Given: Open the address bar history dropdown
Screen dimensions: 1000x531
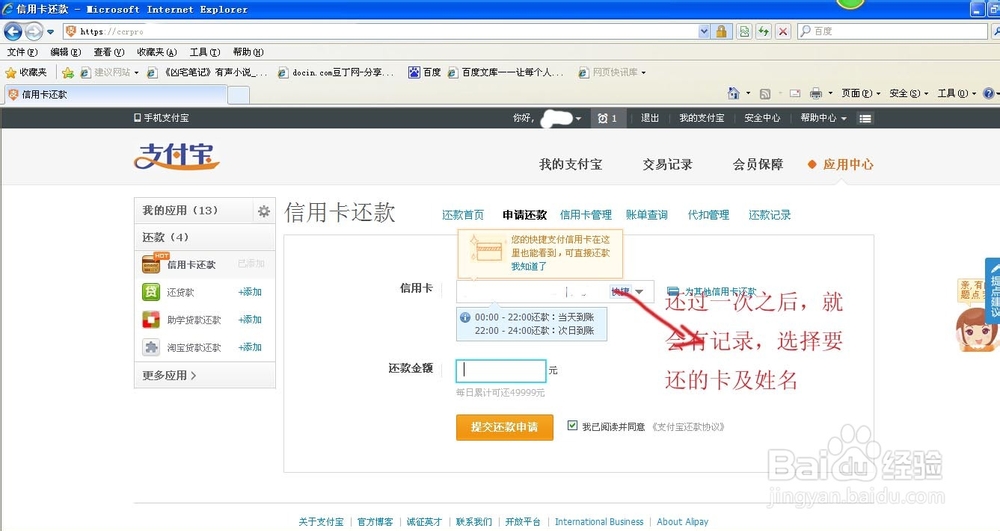Looking at the screenshot, I should click(x=703, y=31).
